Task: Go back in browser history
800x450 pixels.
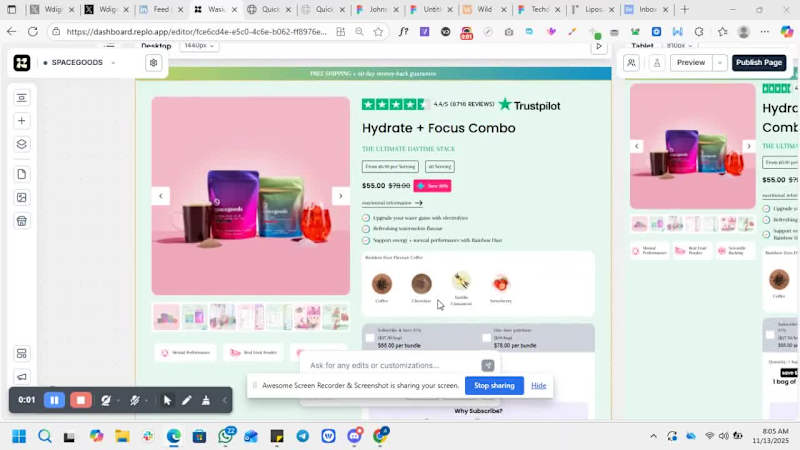Action: tap(11, 32)
